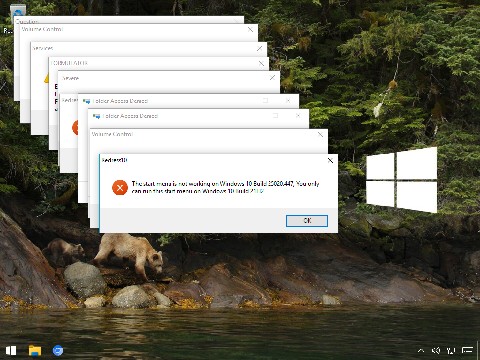Image resolution: width=480 pixels, height=360 pixels.
Task: Focus the Question dialog via its title
Action: coord(27,21)
